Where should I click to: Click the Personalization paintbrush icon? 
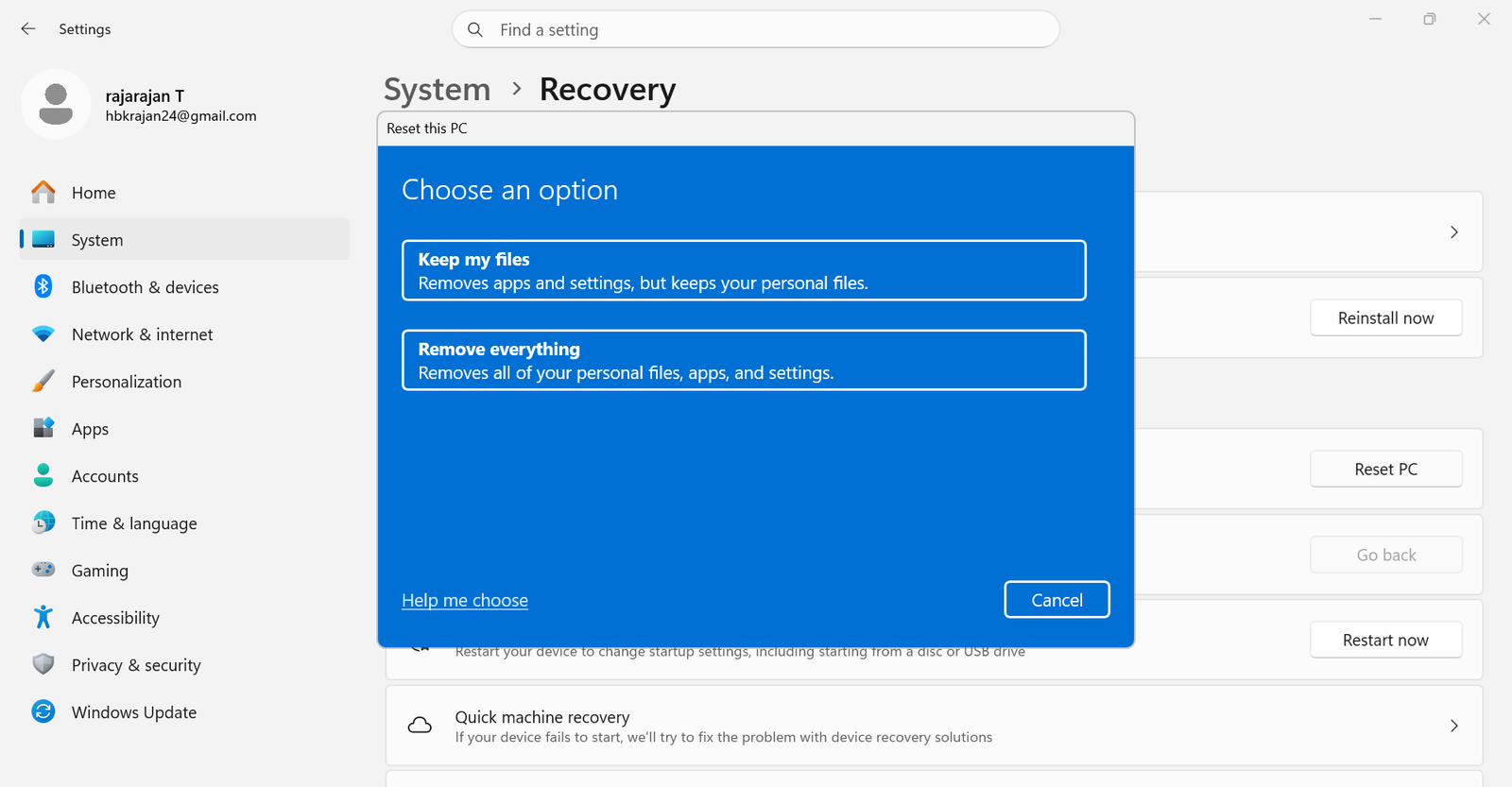43,382
